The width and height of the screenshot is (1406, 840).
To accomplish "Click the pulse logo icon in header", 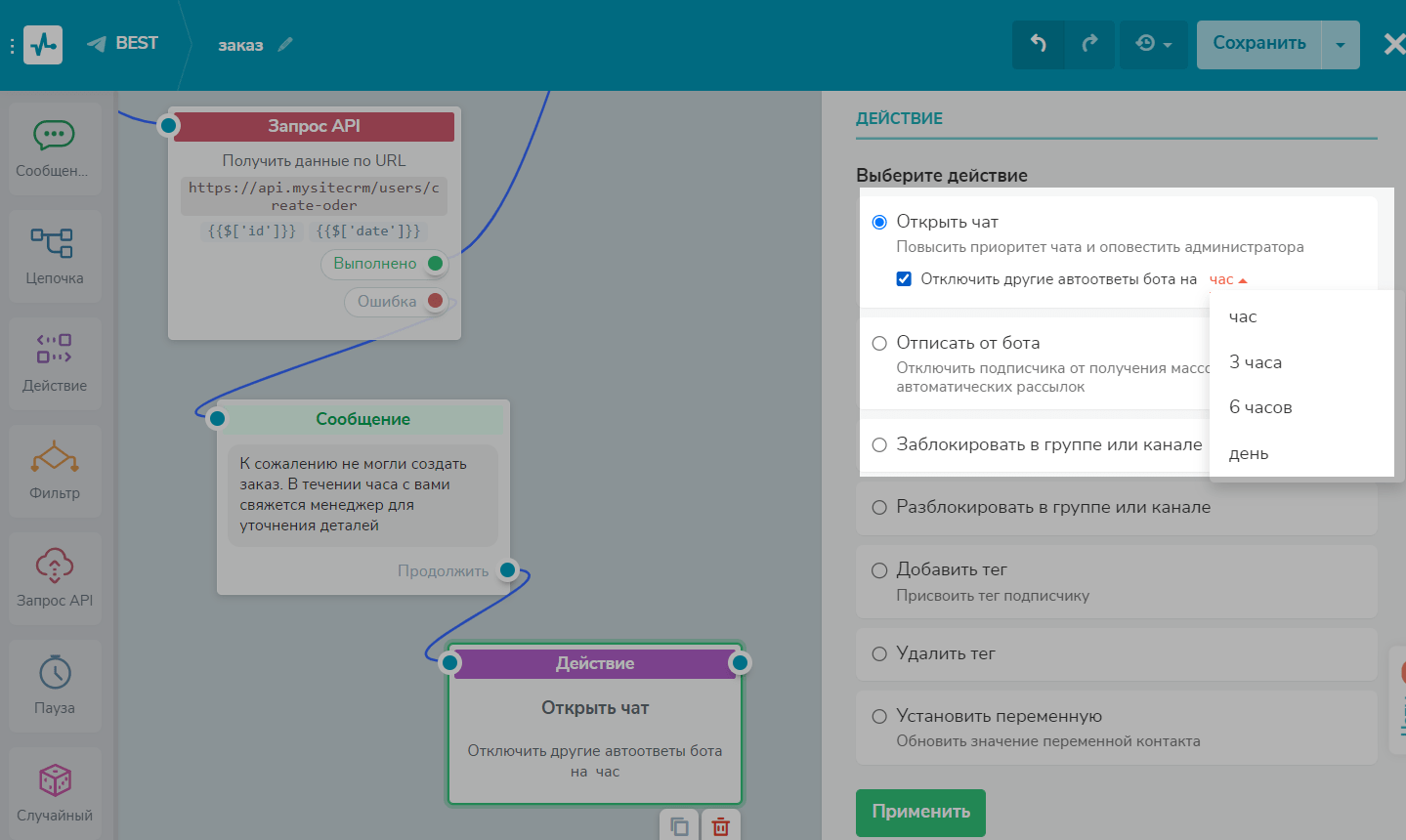I will [43, 45].
